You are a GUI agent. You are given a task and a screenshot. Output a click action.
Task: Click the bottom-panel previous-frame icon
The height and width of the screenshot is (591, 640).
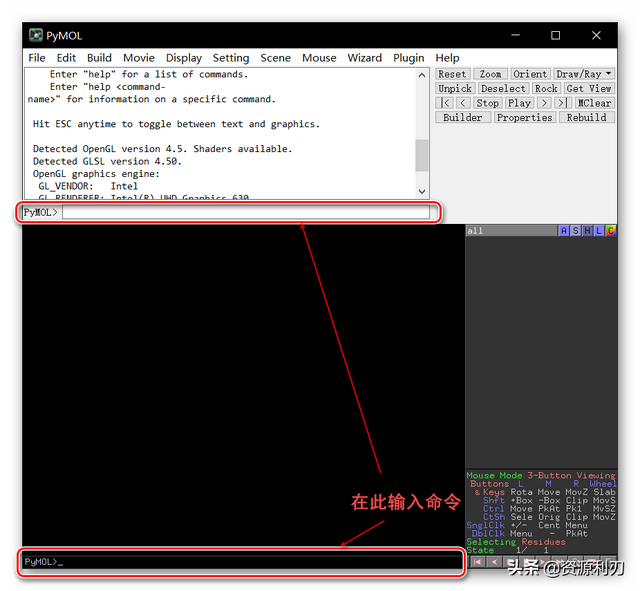pyautogui.click(x=495, y=562)
